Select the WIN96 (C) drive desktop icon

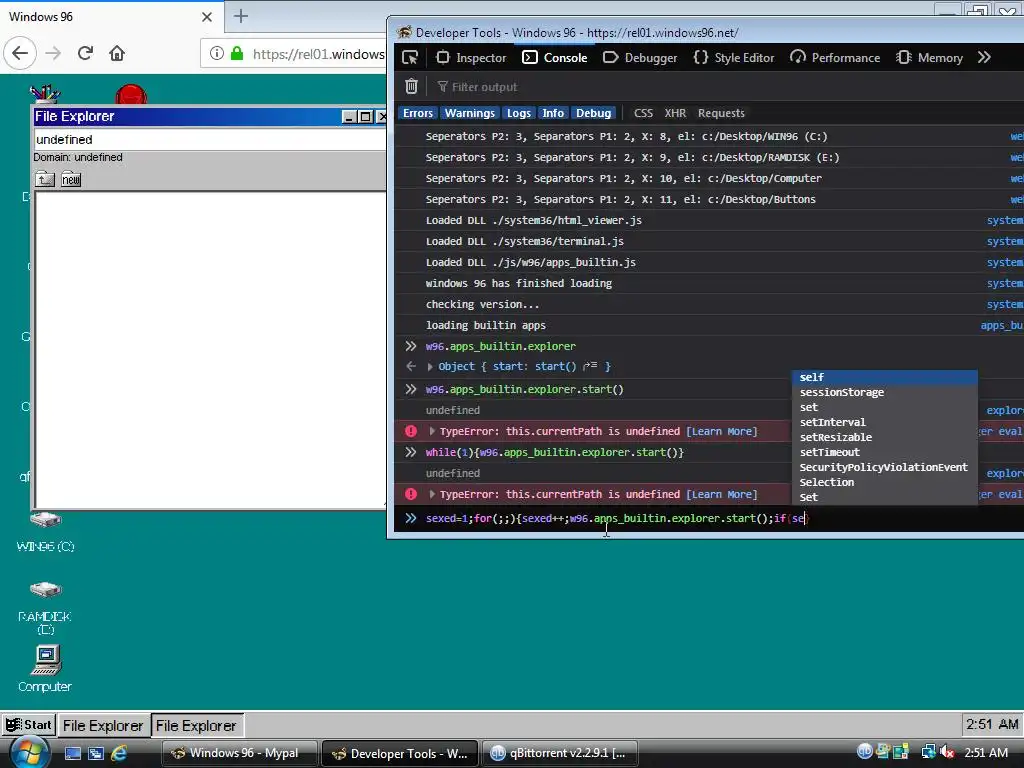tap(45, 532)
